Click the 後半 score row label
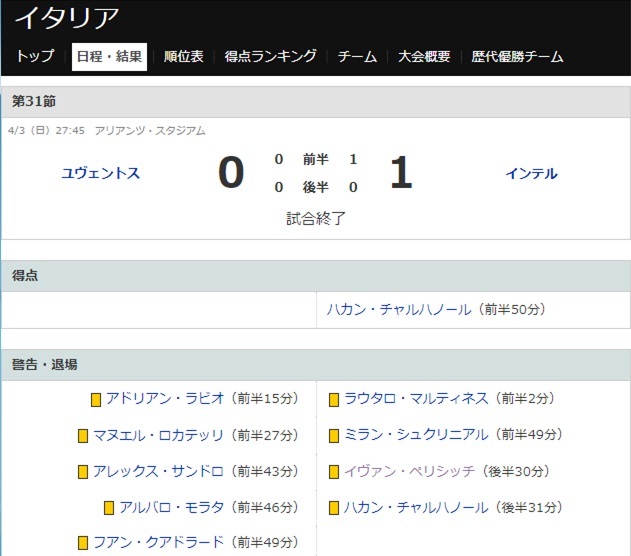The width and height of the screenshot is (631, 556). click(316, 187)
